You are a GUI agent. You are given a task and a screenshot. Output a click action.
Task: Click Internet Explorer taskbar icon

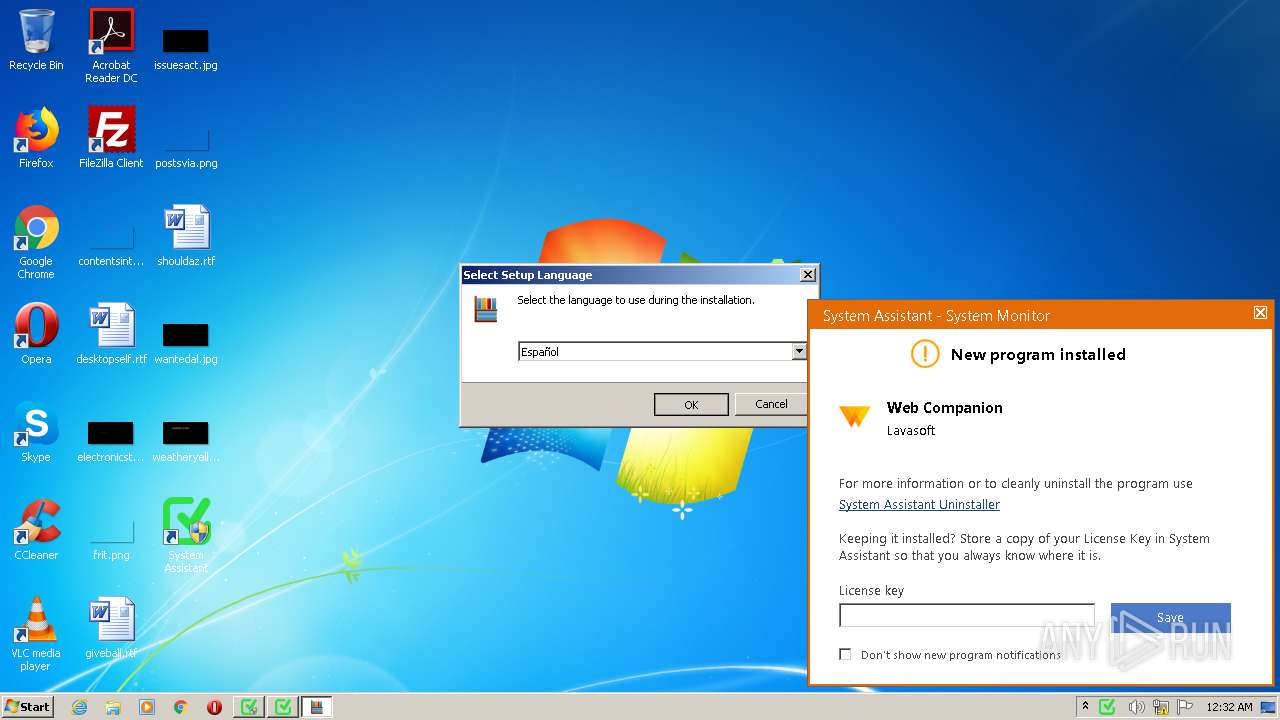click(79, 707)
